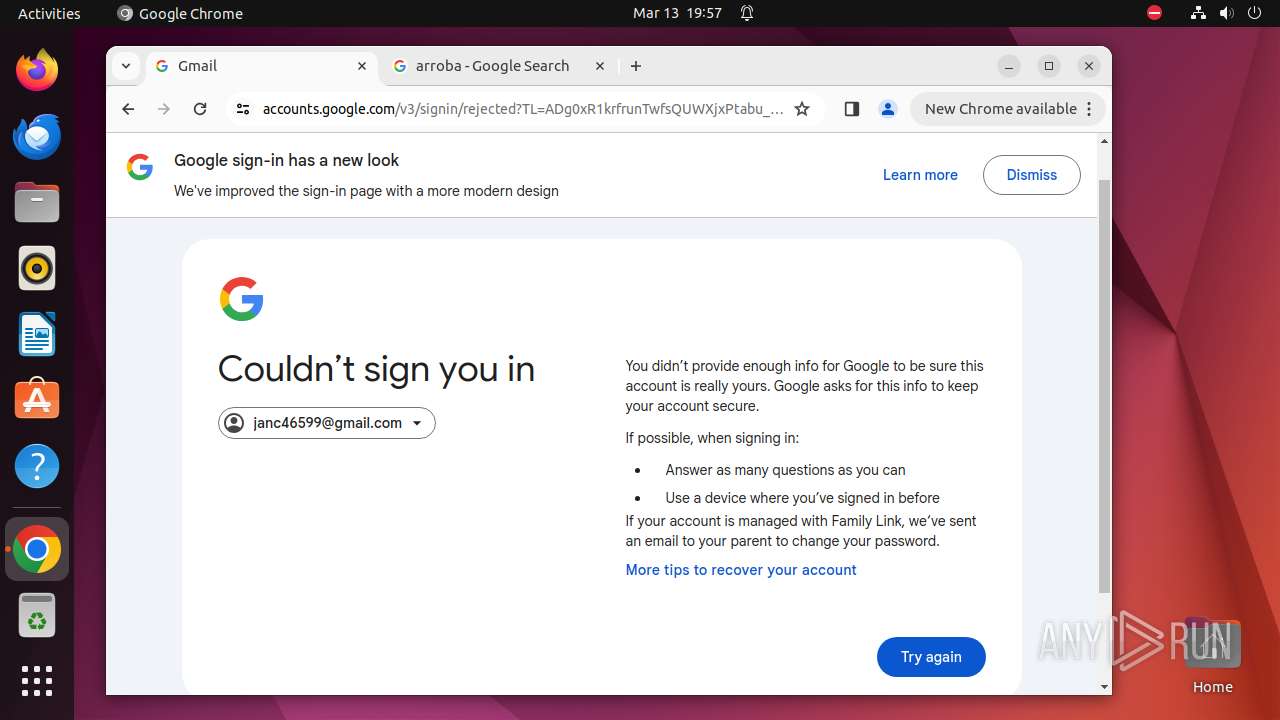Image resolution: width=1280 pixels, height=720 pixels.
Task: Show Applications grid in dock
Action: 37,681
